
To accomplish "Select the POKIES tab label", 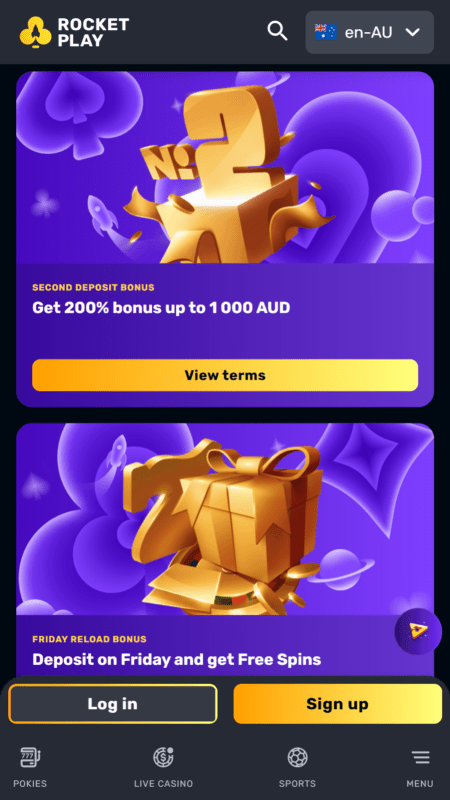I will coord(30,783).
